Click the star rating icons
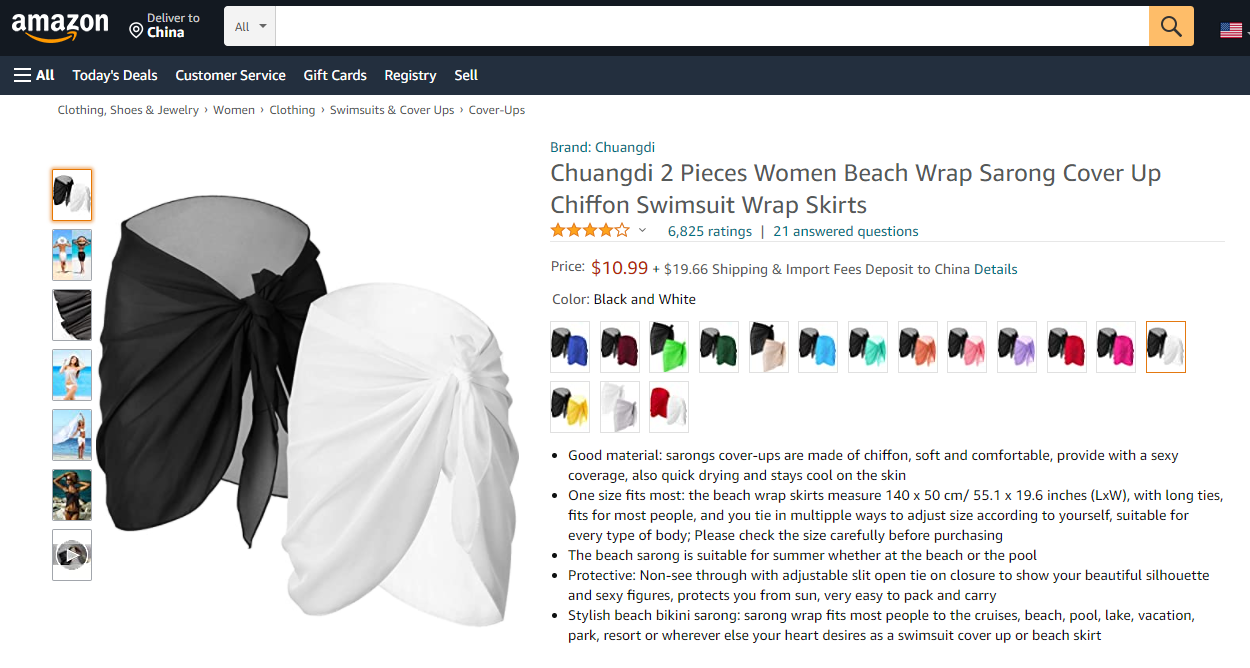Viewport: 1250px width, 668px height. pos(590,231)
